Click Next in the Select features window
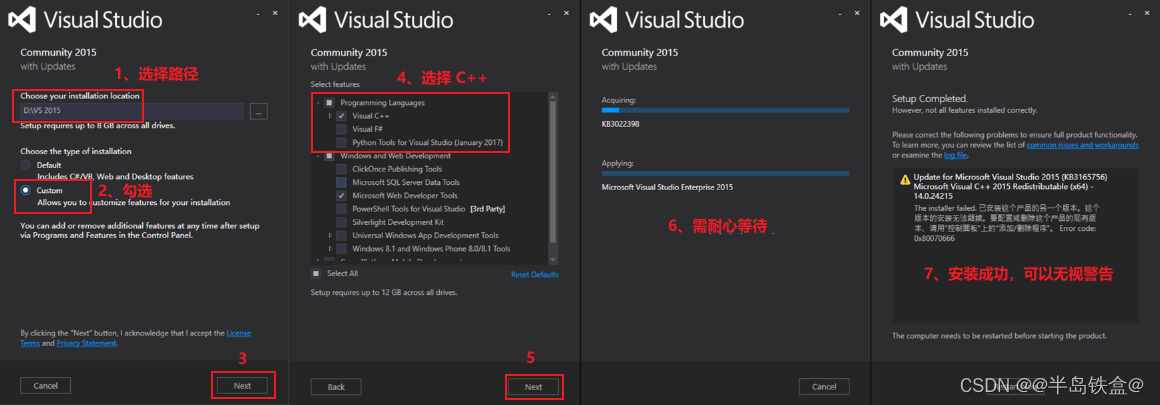 coord(533,386)
